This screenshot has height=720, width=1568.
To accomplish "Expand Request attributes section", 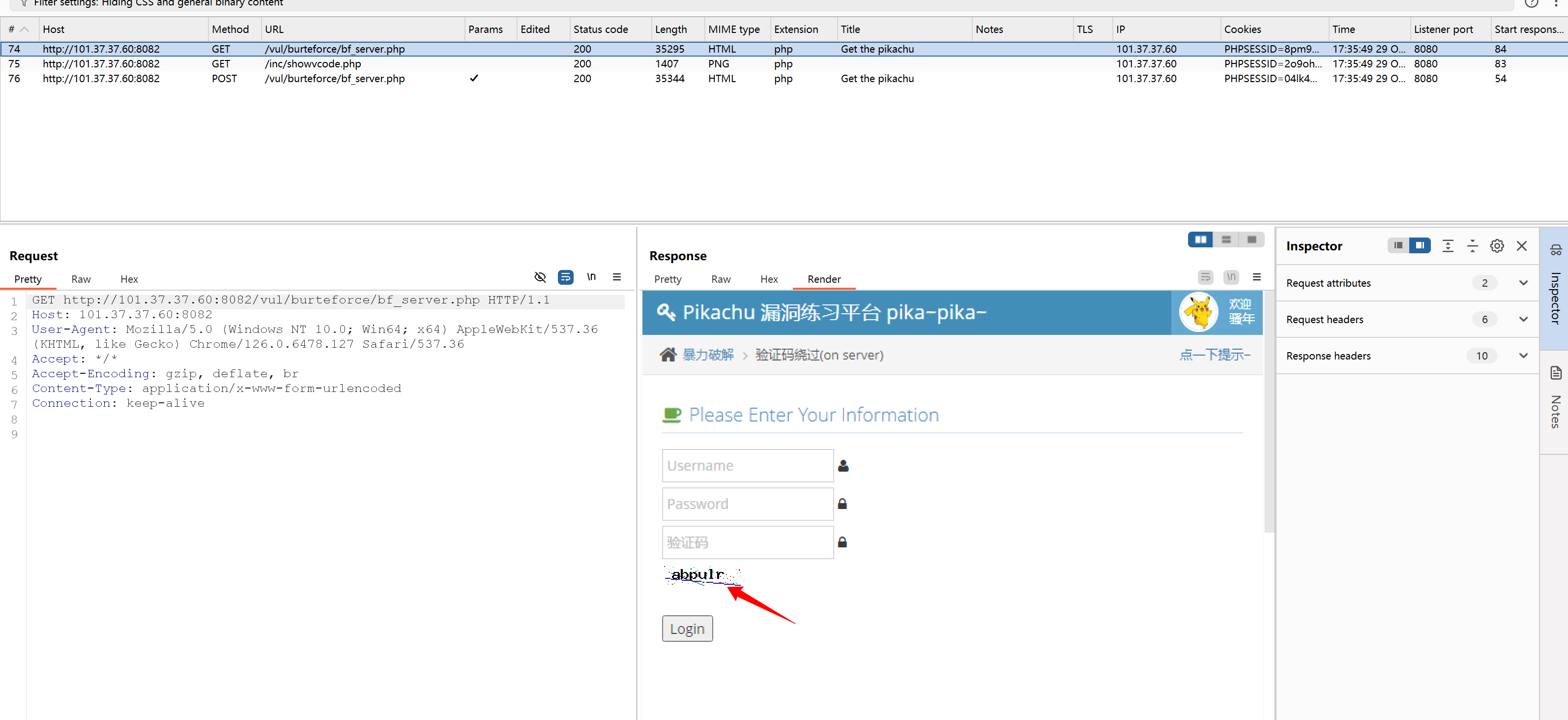I will point(1523,283).
